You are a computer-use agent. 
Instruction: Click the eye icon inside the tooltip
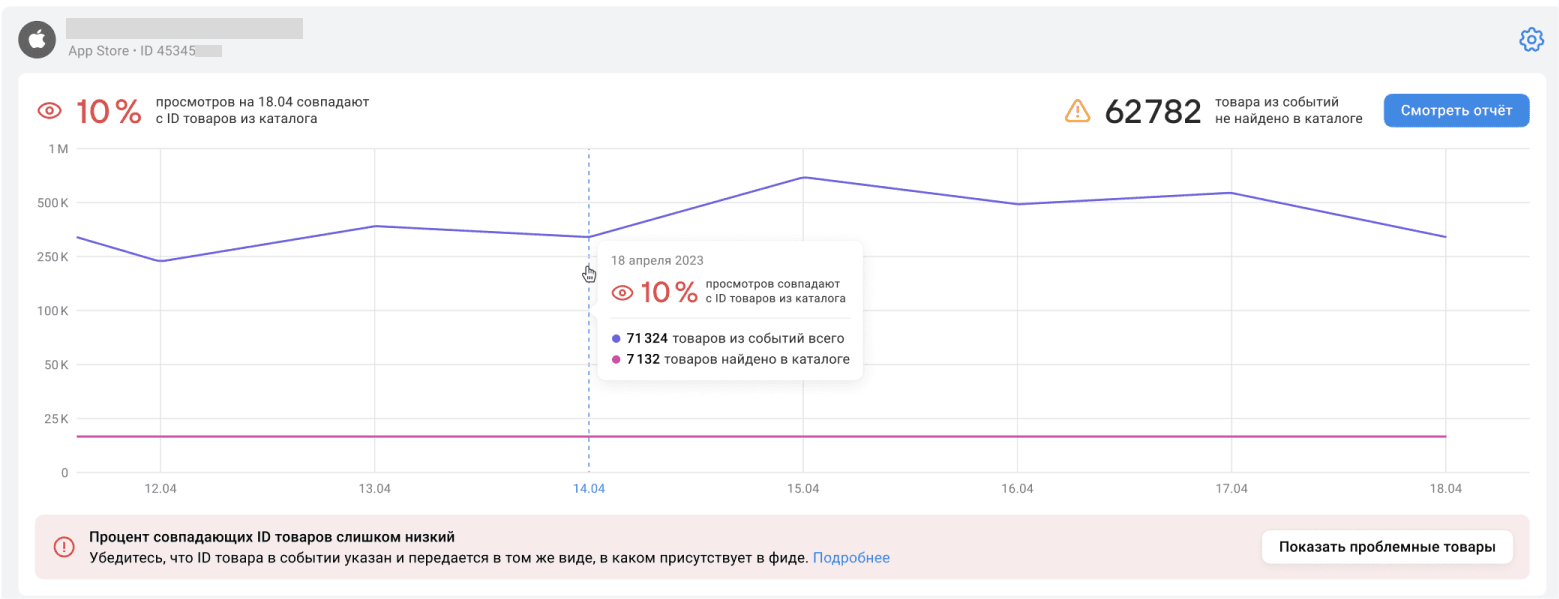pos(623,292)
